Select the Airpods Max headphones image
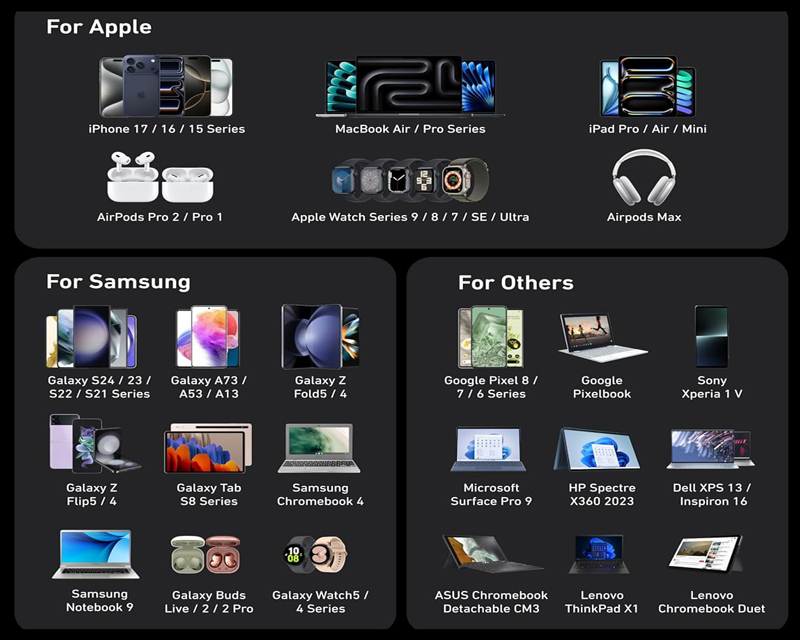This screenshot has width=800, height=640. point(643,179)
